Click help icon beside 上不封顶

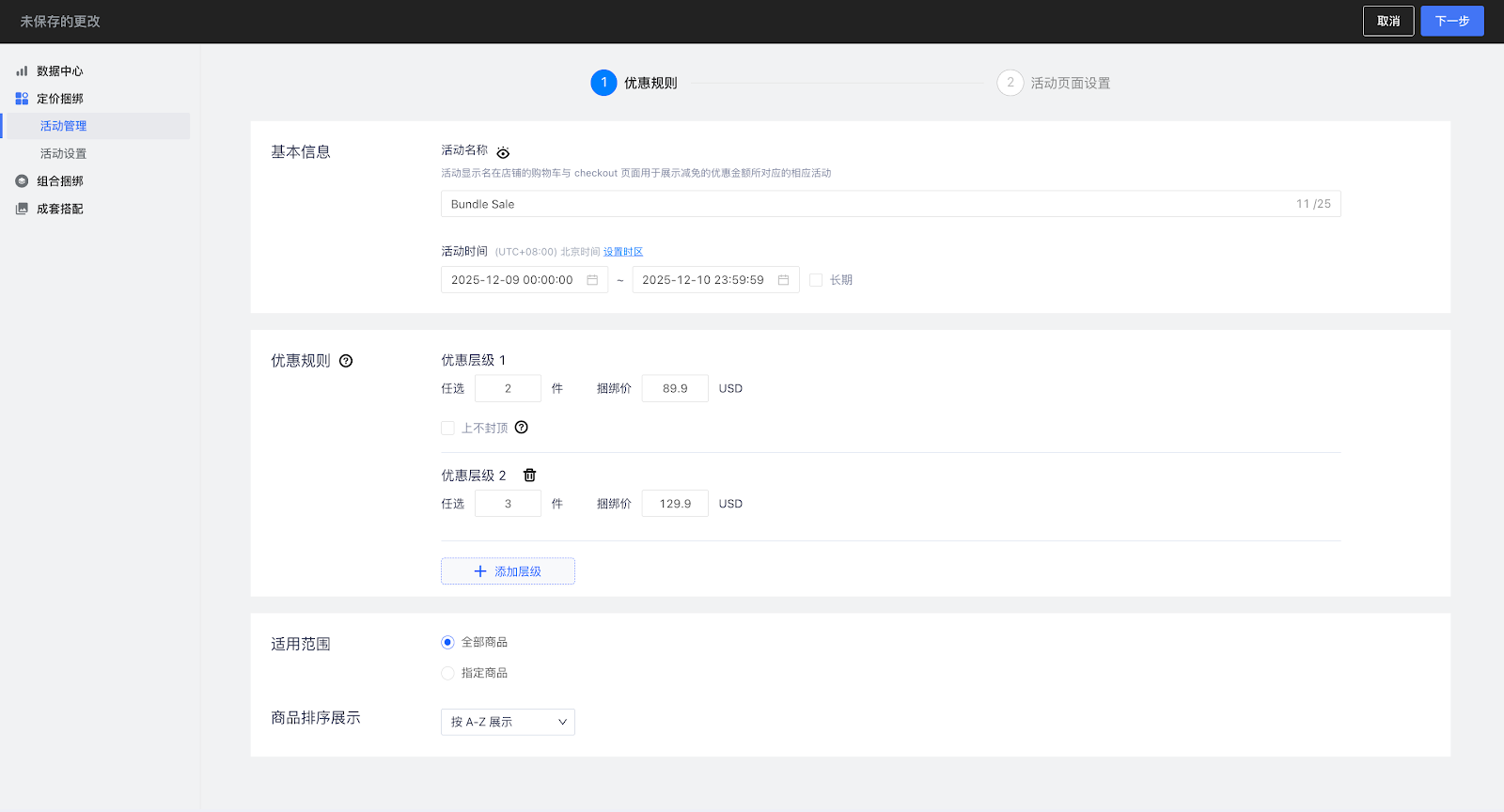pos(522,428)
